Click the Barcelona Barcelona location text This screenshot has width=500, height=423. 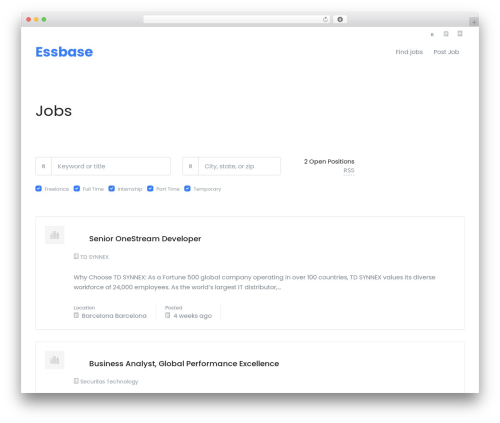[x=114, y=316]
